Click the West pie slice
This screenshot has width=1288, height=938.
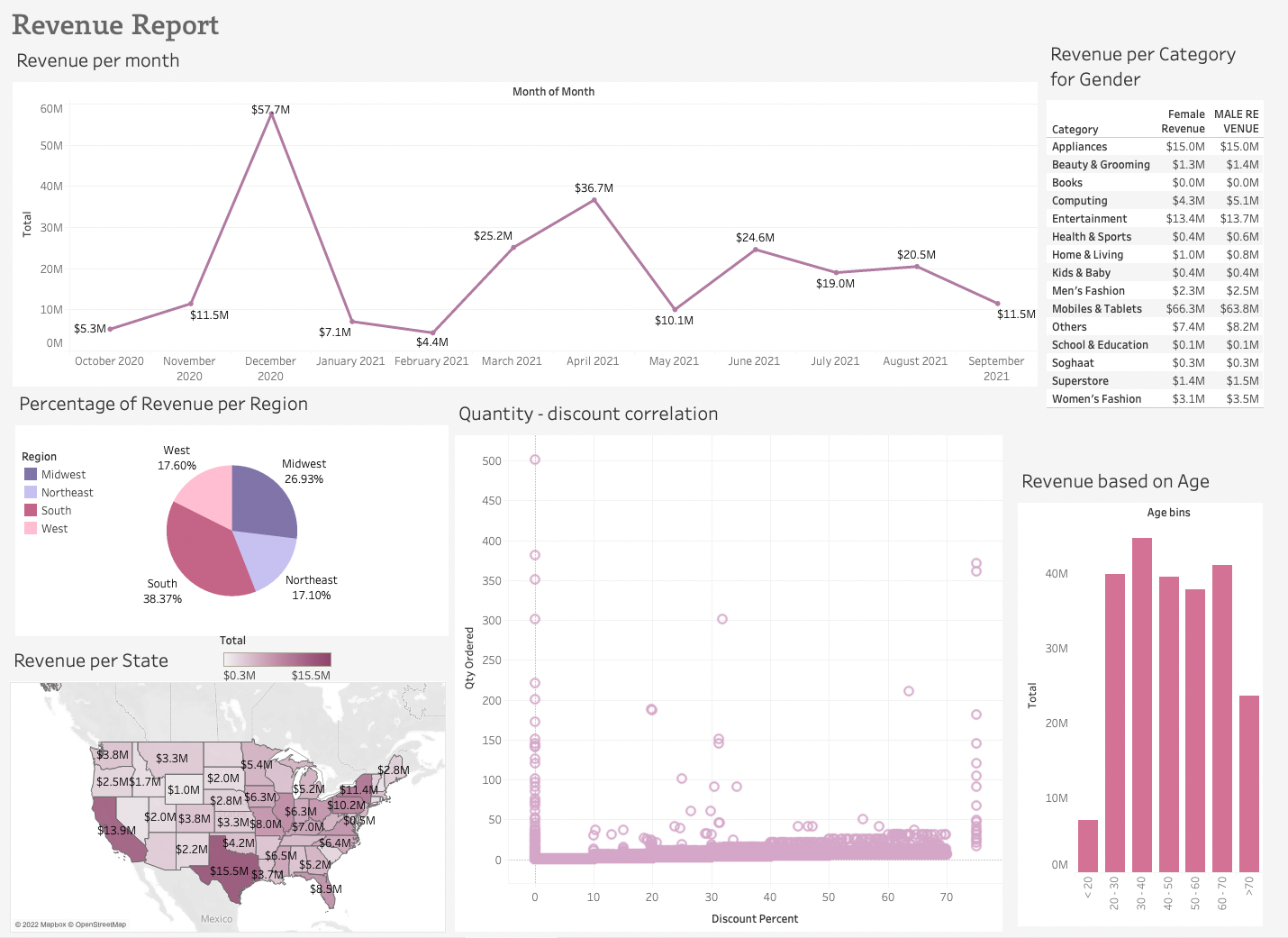pyautogui.click(x=207, y=494)
